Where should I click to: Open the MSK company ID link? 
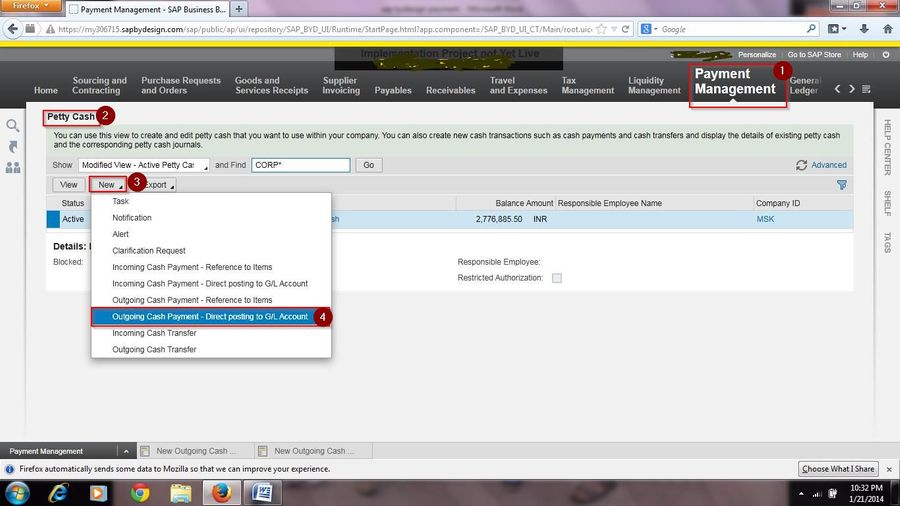coord(765,219)
